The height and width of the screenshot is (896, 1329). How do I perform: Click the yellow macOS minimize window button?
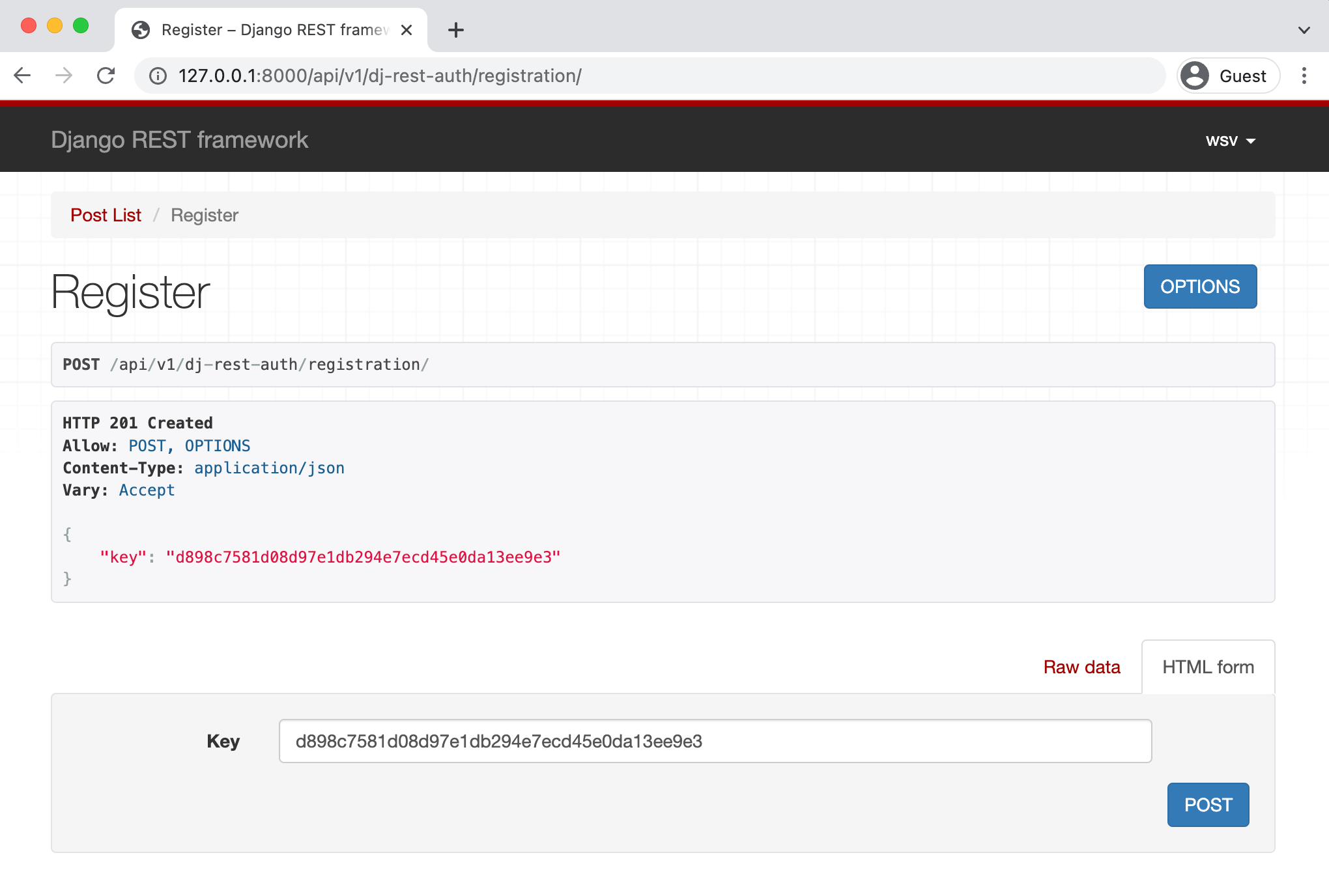tap(55, 25)
